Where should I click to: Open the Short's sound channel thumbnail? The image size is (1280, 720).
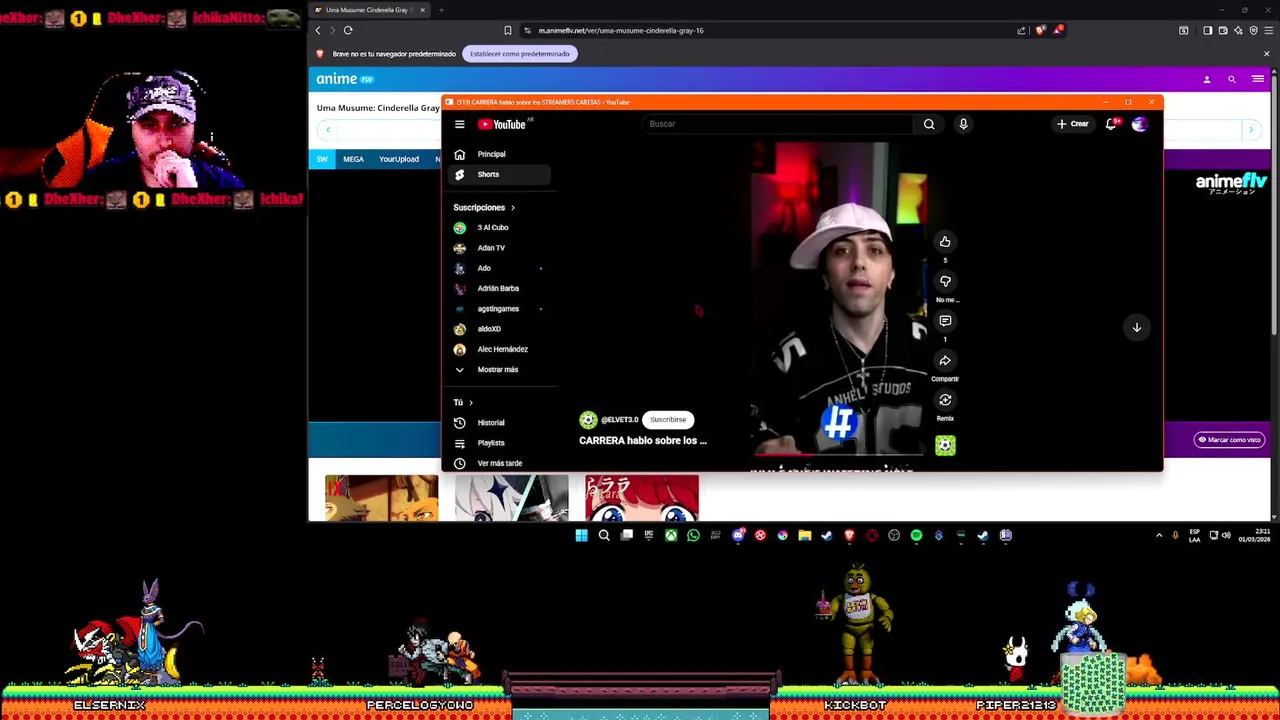(x=945, y=446)
